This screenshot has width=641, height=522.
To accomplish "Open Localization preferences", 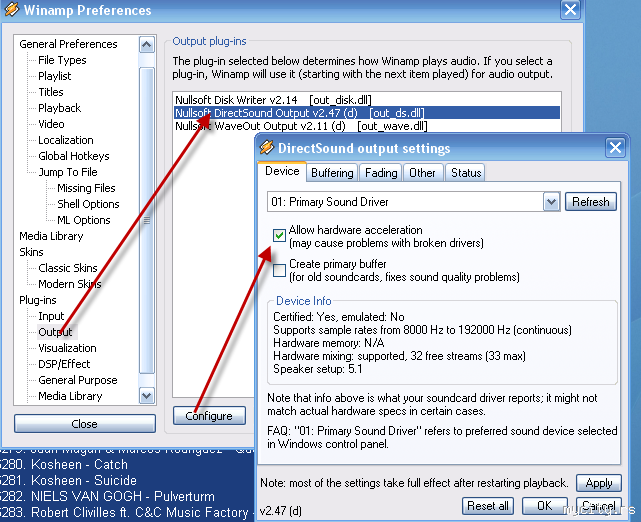I will [x=66, y=140].
